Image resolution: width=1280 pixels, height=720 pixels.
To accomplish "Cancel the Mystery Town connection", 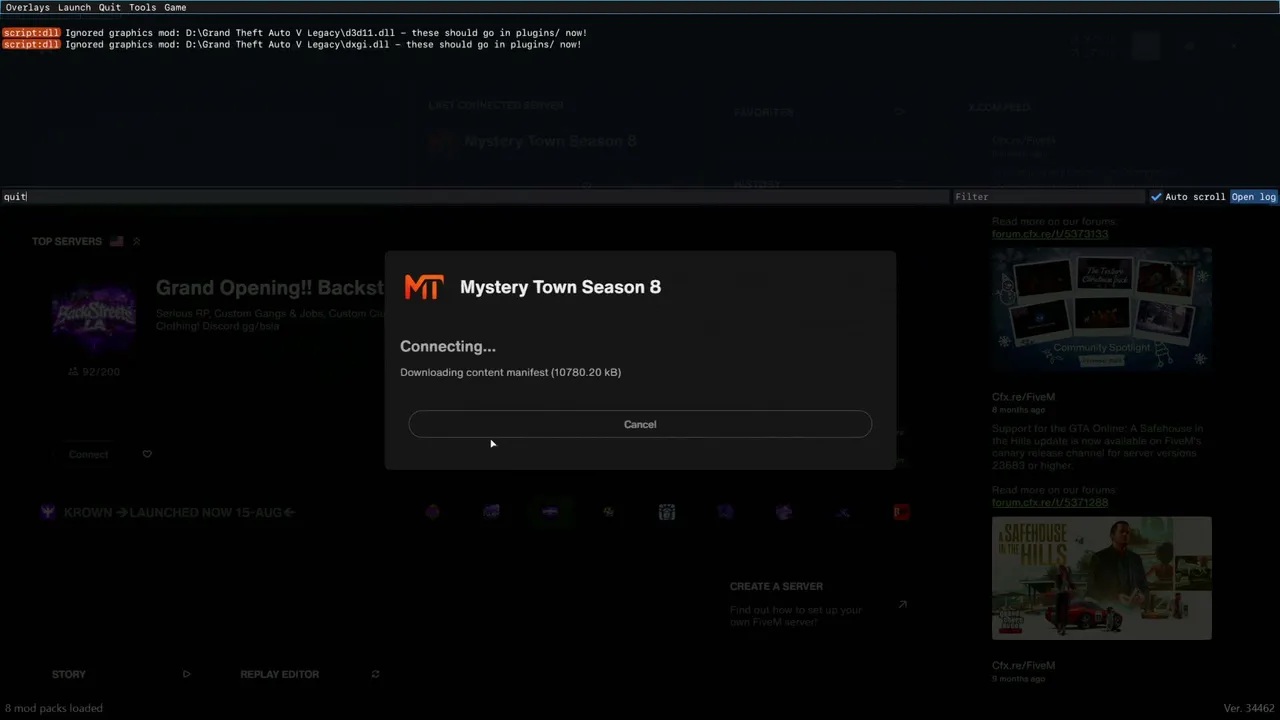I will point(640,424).
